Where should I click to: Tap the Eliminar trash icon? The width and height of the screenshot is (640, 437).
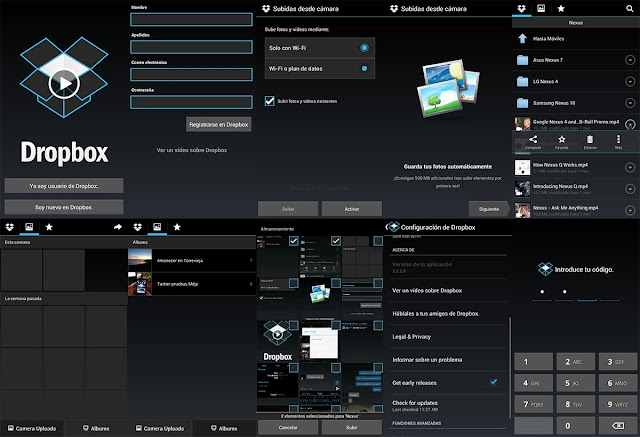(x=590, y=140)
